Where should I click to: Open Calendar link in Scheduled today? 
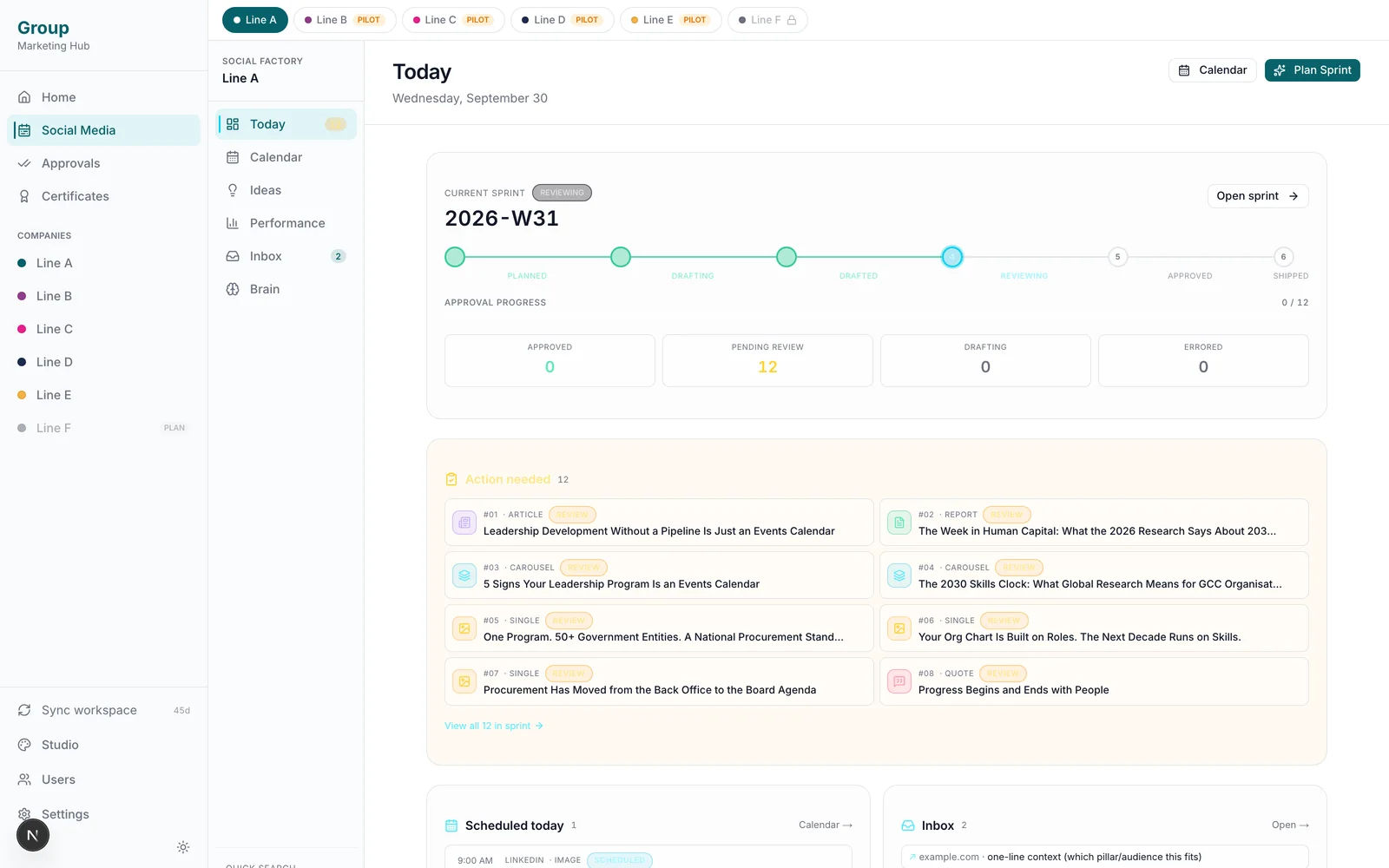pos(826,825)
